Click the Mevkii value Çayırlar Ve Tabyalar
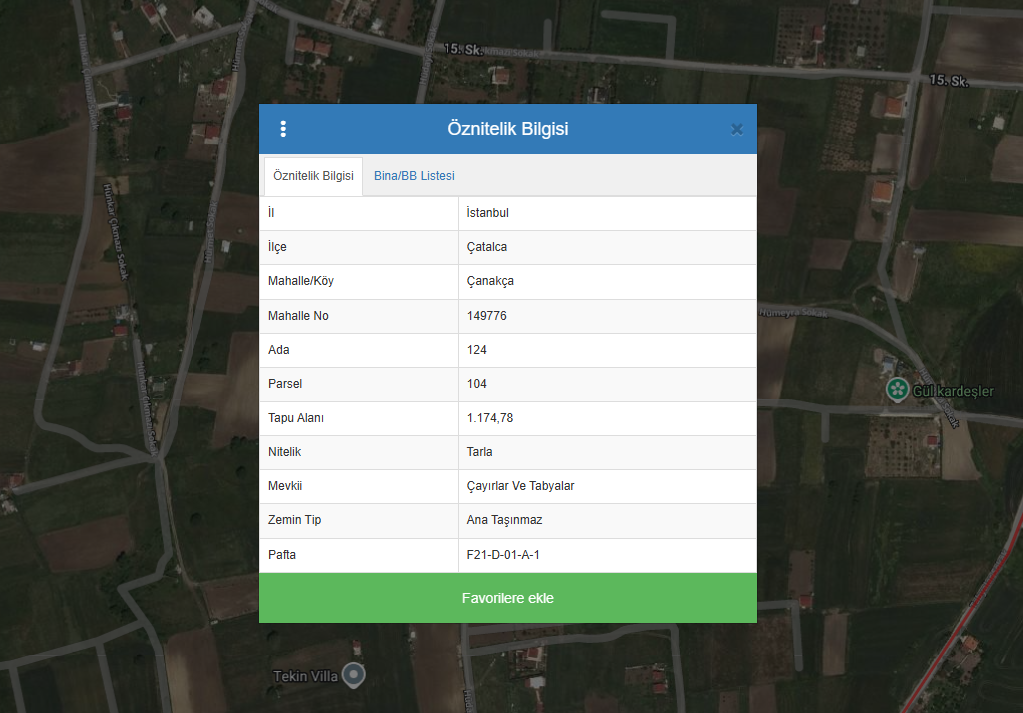 click(520, 486)
